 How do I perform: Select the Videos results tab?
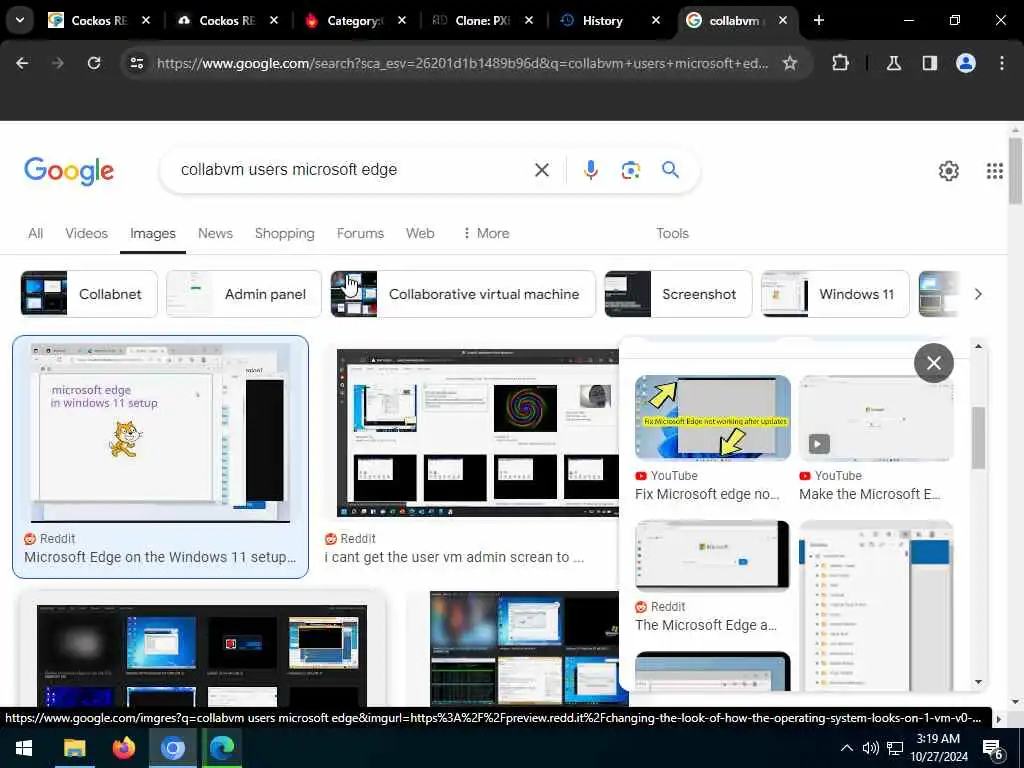86,233
